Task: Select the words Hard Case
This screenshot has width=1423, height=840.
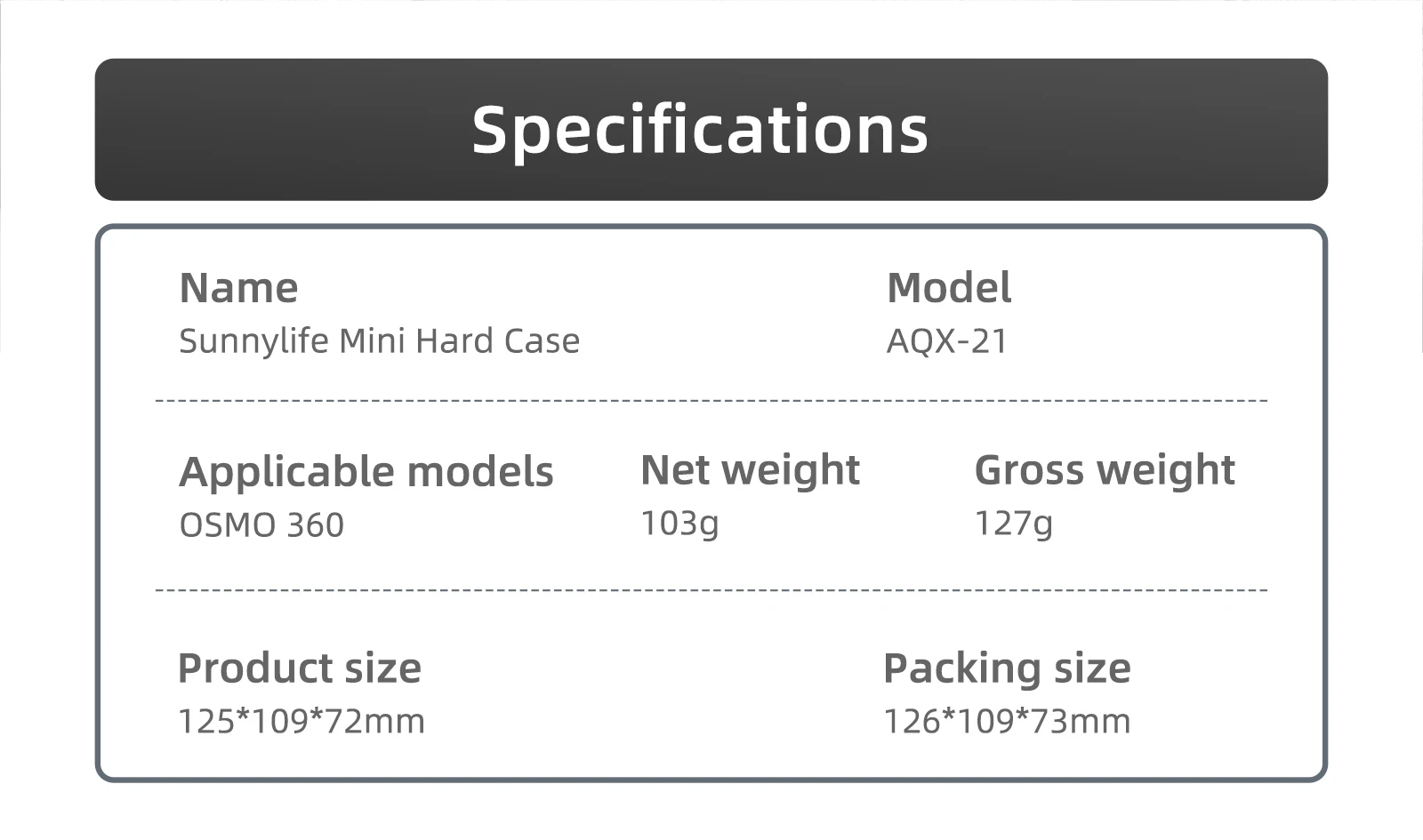Action: click(497, 341)
